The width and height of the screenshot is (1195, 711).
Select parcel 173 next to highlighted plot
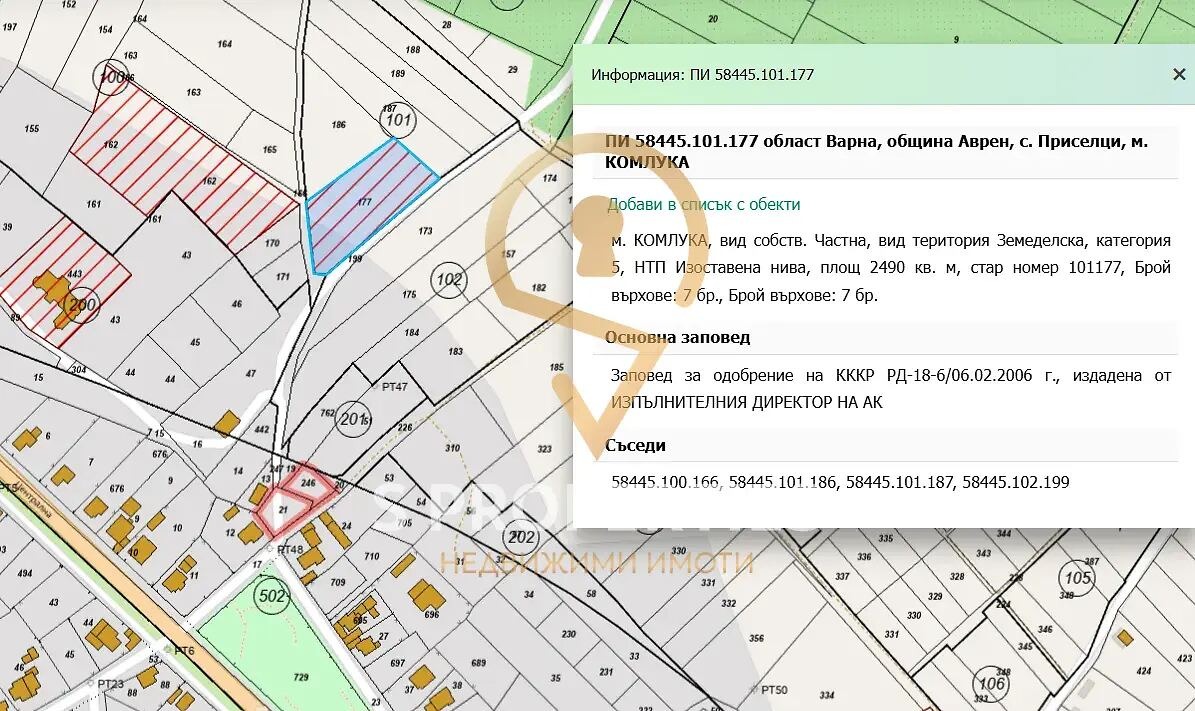coord(425,231)
